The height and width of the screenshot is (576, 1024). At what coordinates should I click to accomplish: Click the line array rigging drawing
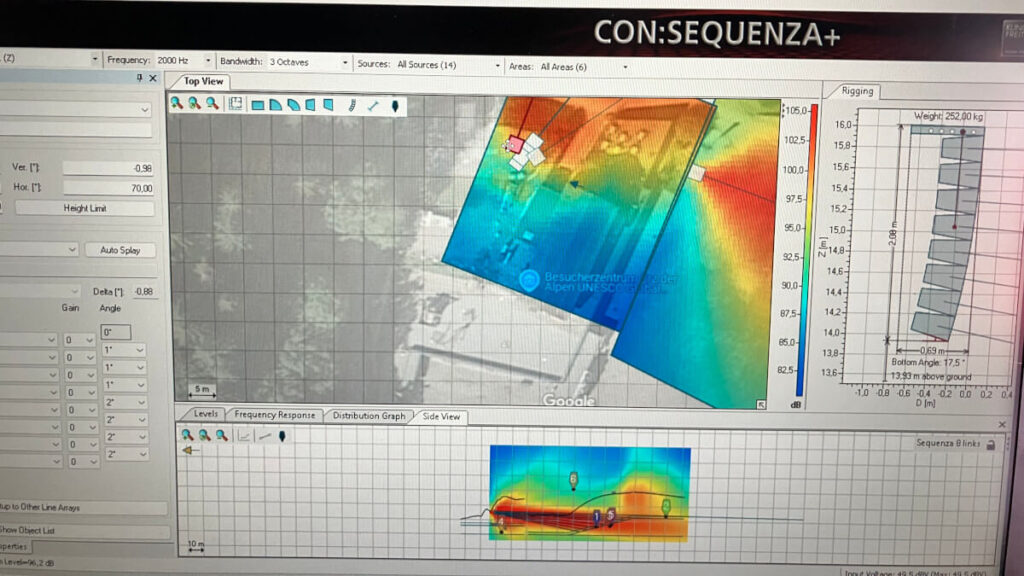pos(947,235)
